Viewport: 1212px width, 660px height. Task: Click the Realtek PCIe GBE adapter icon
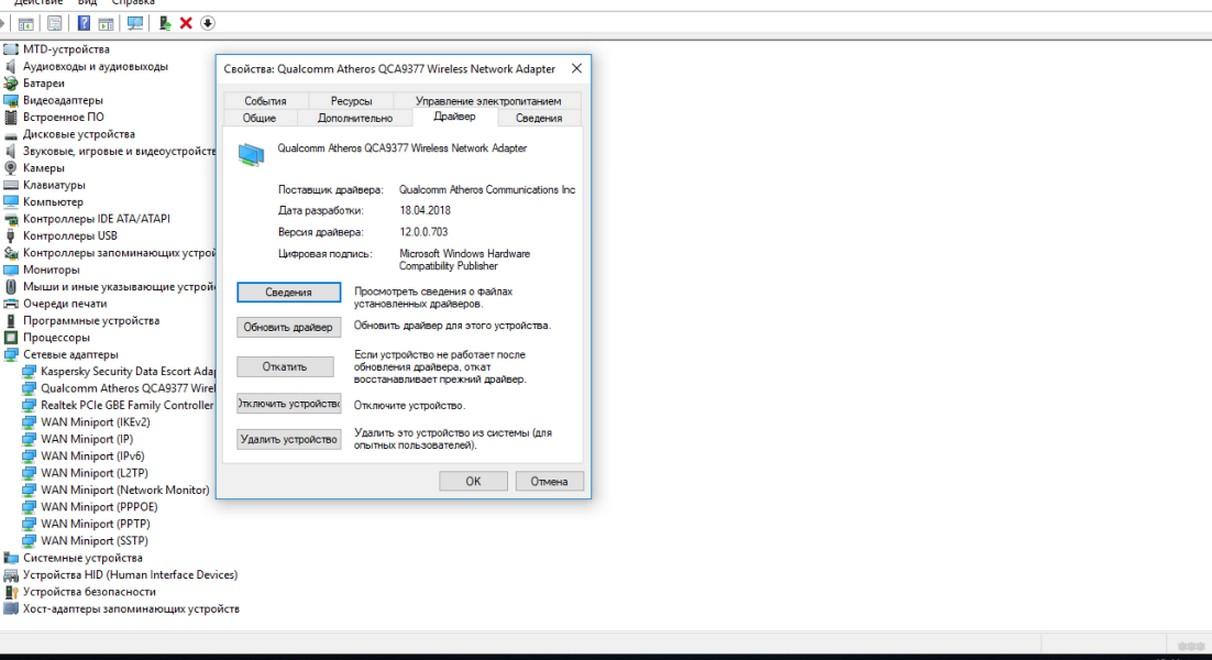(x=30, y=405)
